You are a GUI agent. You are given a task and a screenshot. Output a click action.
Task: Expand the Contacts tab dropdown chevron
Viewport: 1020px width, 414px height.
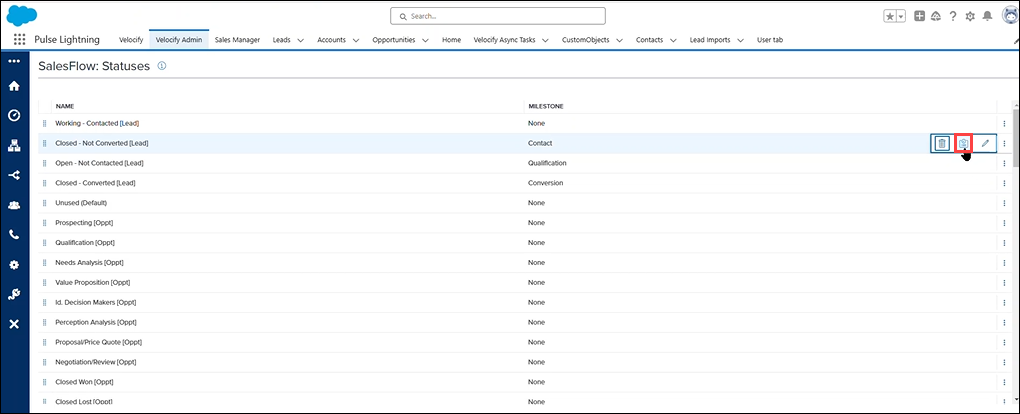673,40
